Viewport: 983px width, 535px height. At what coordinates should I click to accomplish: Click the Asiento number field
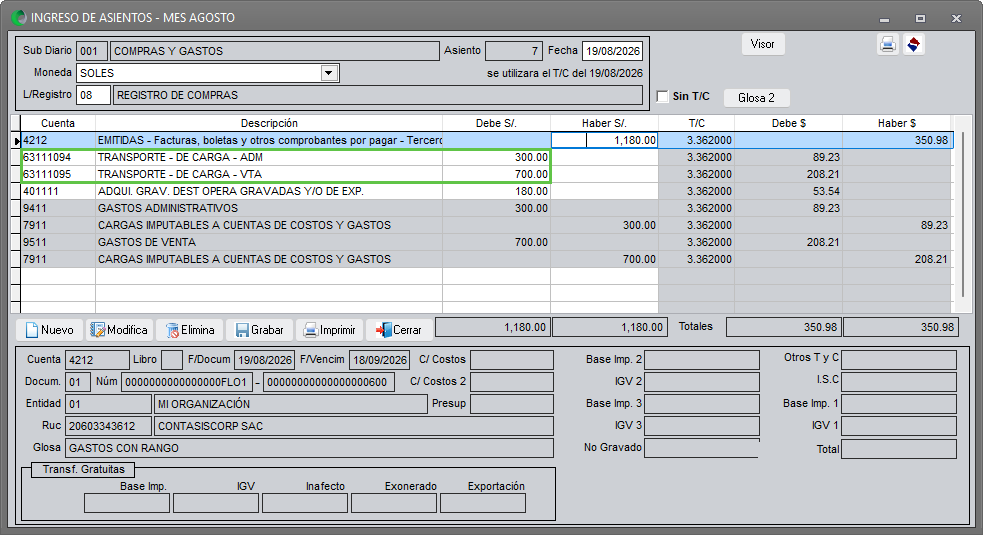(x=513, y=51)
